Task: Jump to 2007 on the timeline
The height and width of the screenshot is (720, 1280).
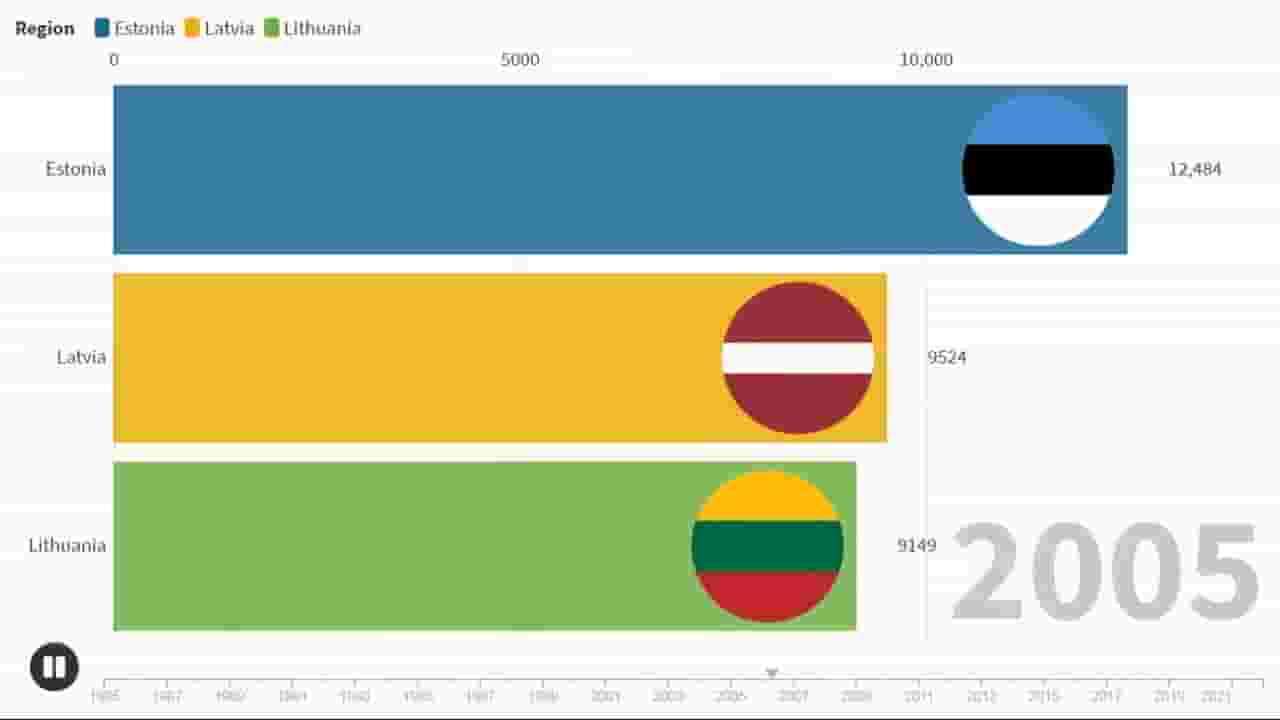Action: [794, 696]
